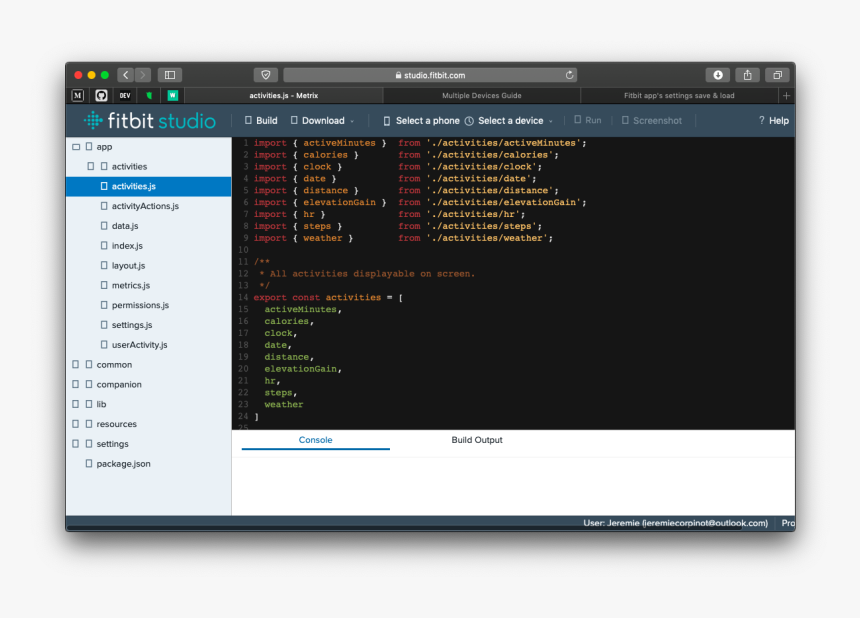This screenshot has height=618, width=860.
Task: Toggle the Safari sidebar button
Action: pyautogui.click(x=169, y=75)
